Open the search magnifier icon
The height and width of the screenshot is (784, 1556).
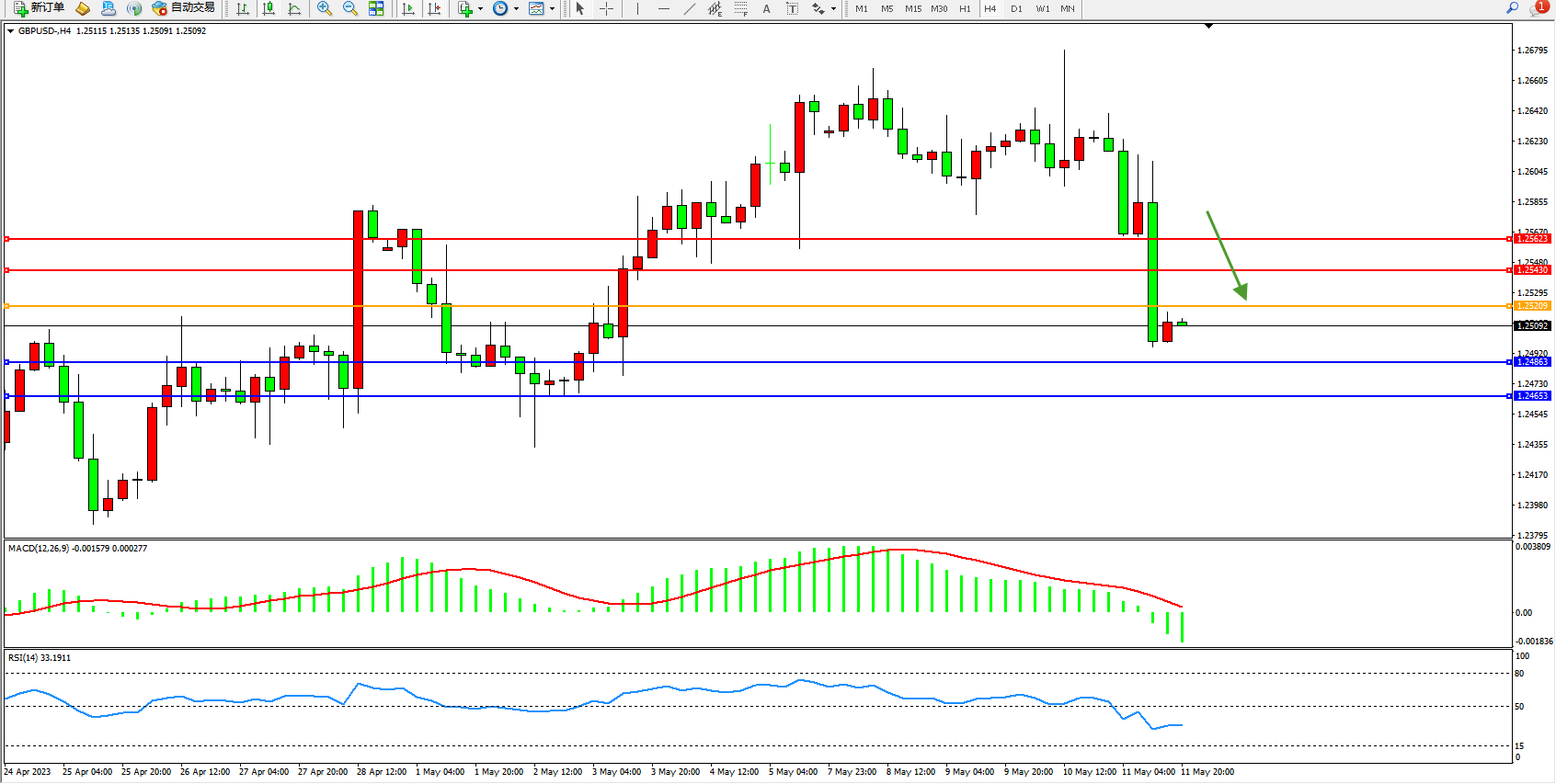1512,8
